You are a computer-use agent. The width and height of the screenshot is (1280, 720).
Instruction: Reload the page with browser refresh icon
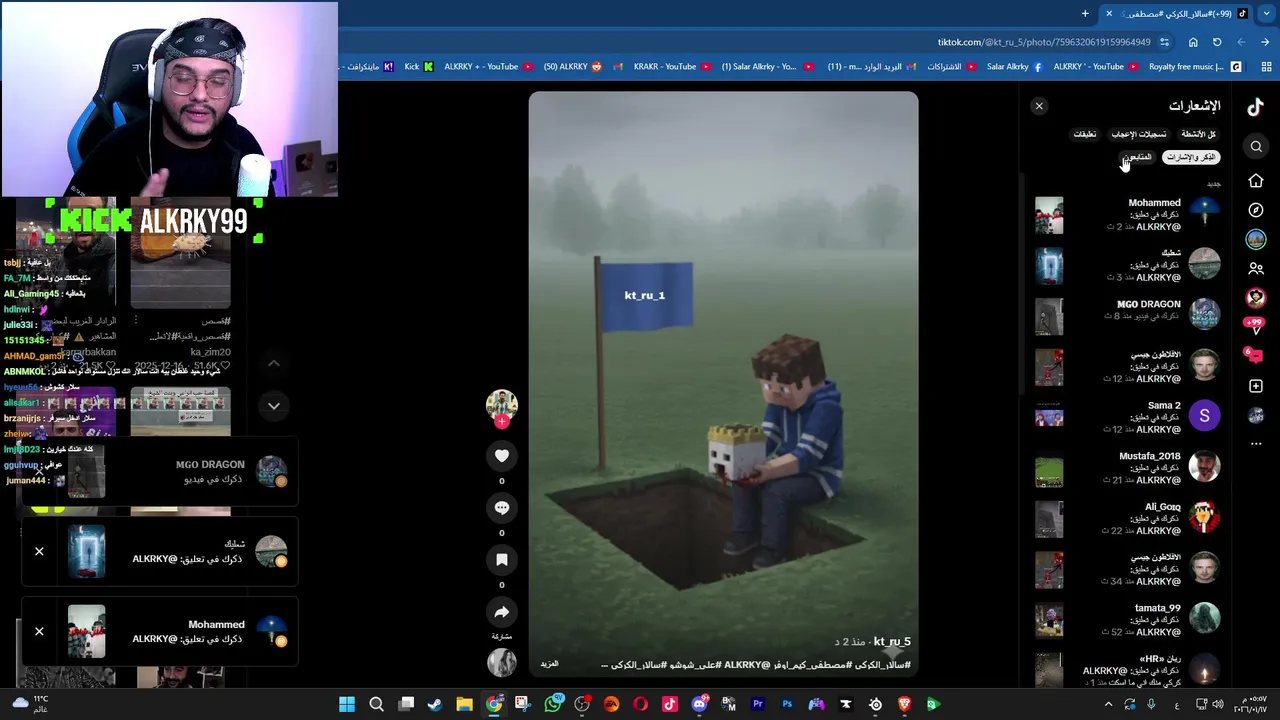click(x=1217, y=42)
